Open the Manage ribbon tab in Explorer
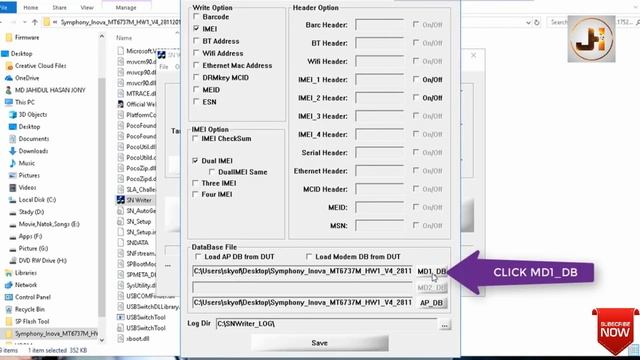640x360 pixels. (x=126, y=7)
